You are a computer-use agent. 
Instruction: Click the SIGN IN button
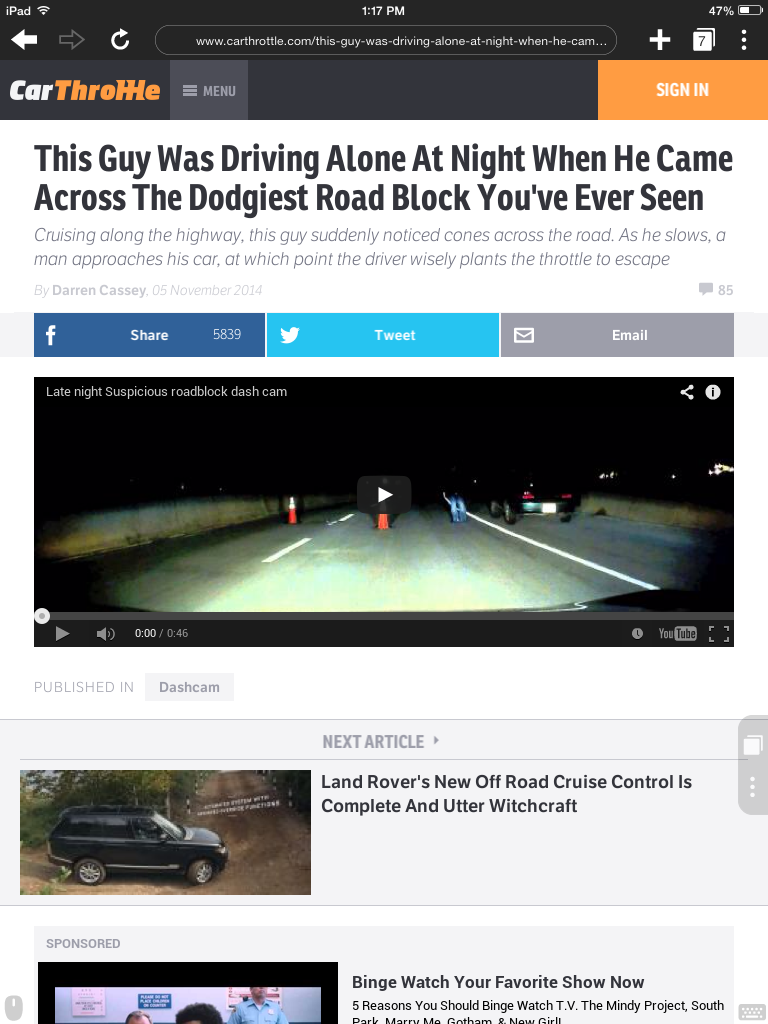(x=682, y=90)
